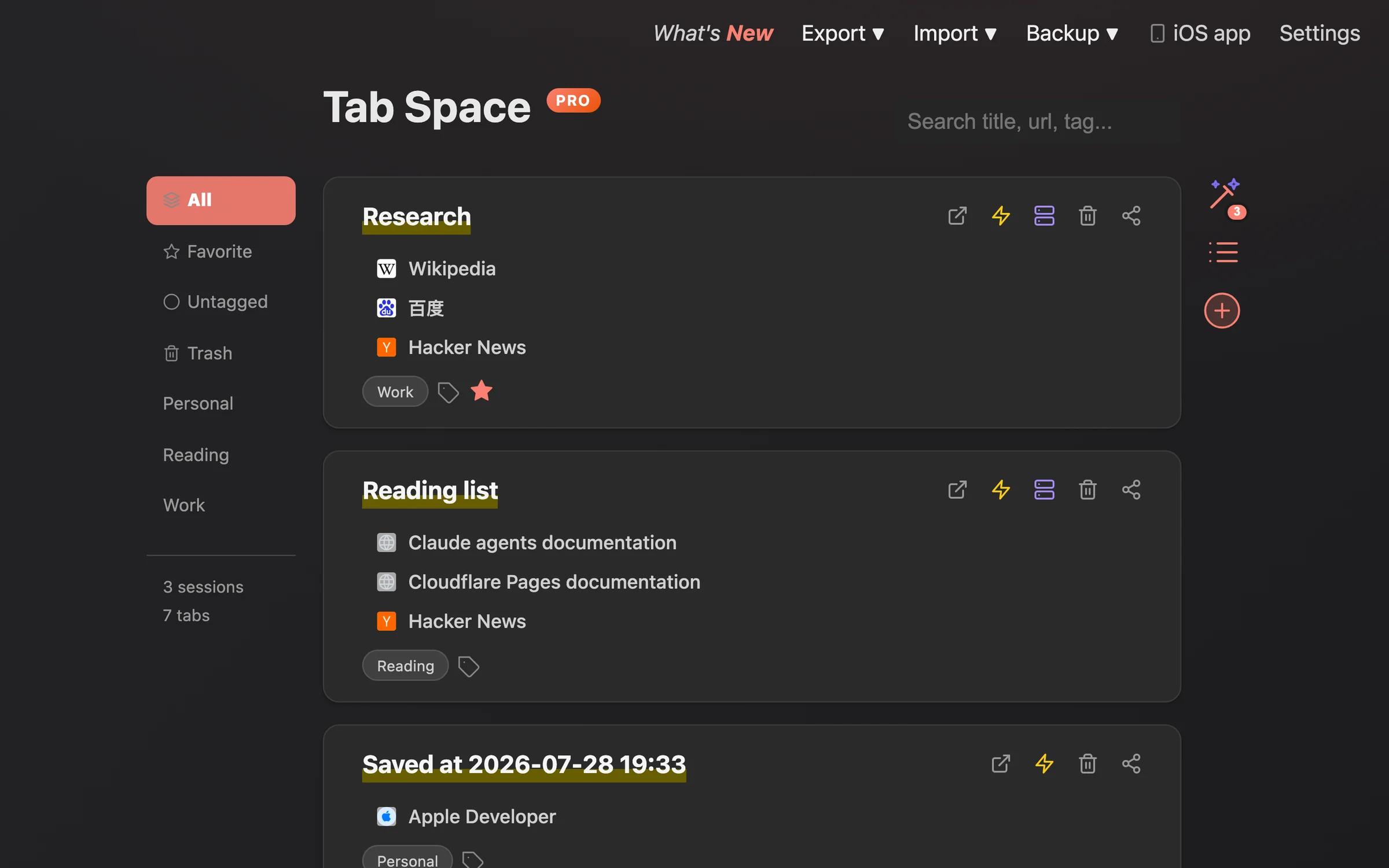Open Claude agents documentation tab
The image size is (1389, 868).
tap(542, 542)
